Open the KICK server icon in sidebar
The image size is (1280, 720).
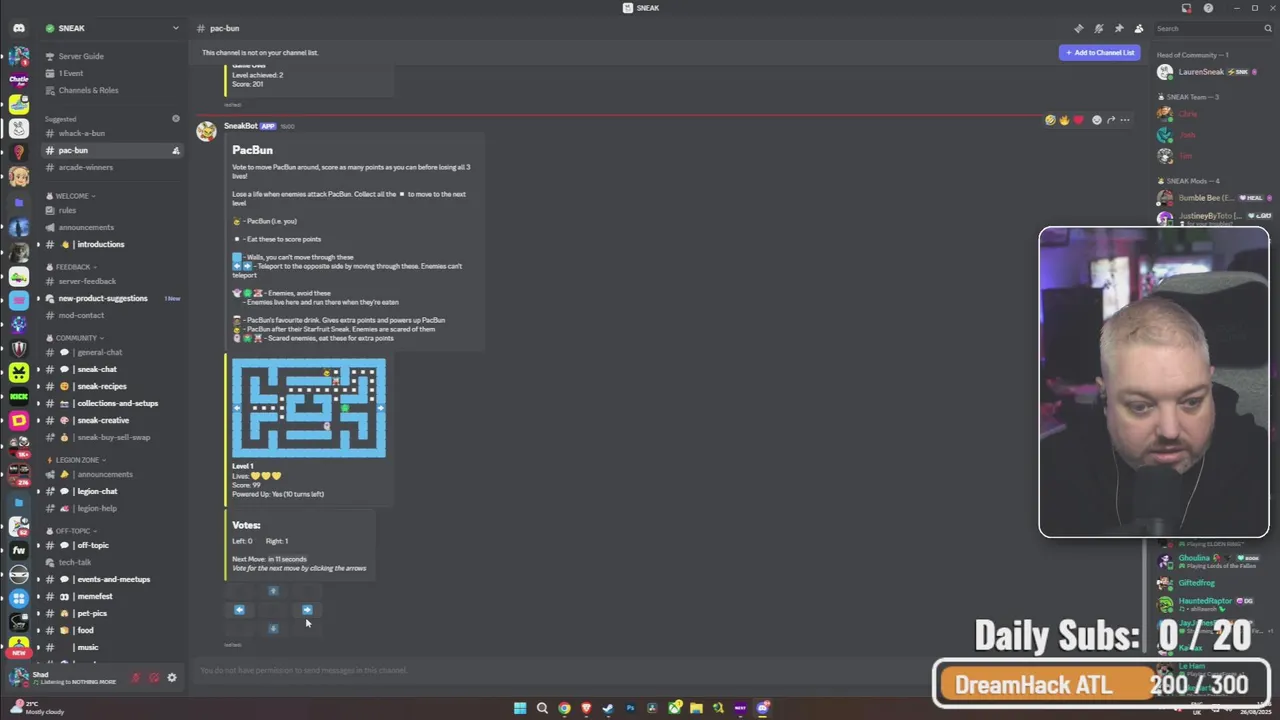pos(18,396)
